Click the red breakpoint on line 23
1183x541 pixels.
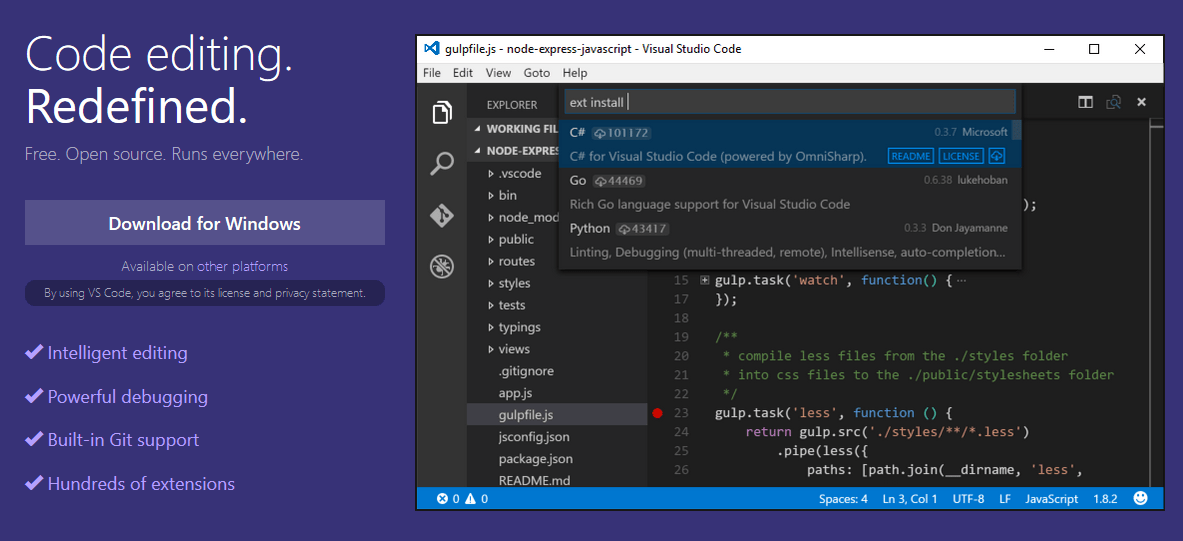(x=657, y=413)
